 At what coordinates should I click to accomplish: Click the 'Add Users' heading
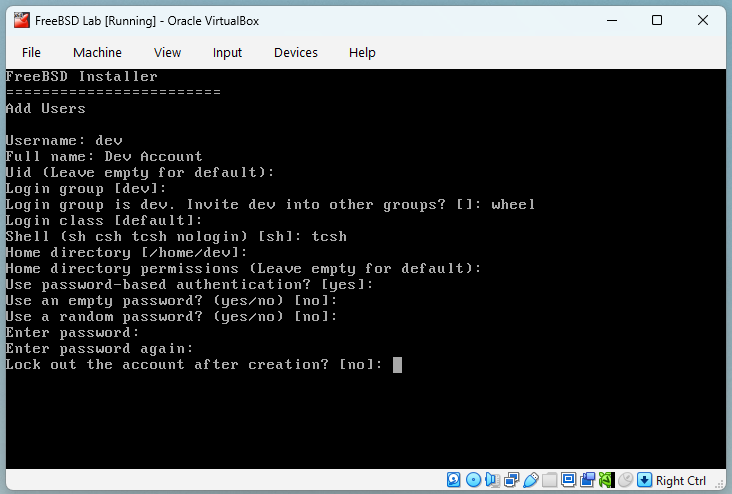[x=45, y=108]
